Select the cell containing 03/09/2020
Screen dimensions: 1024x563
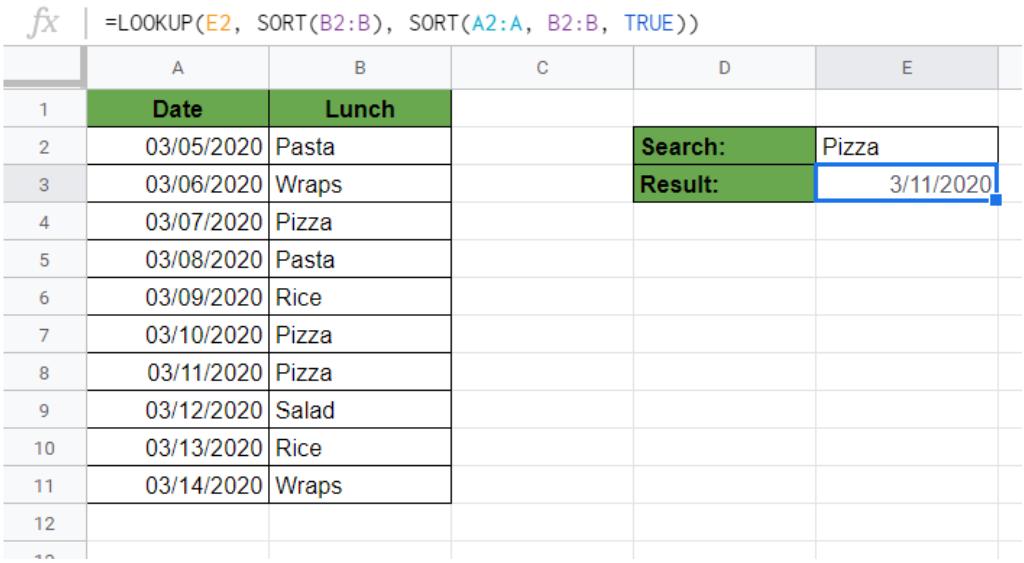tap(178, 298)
